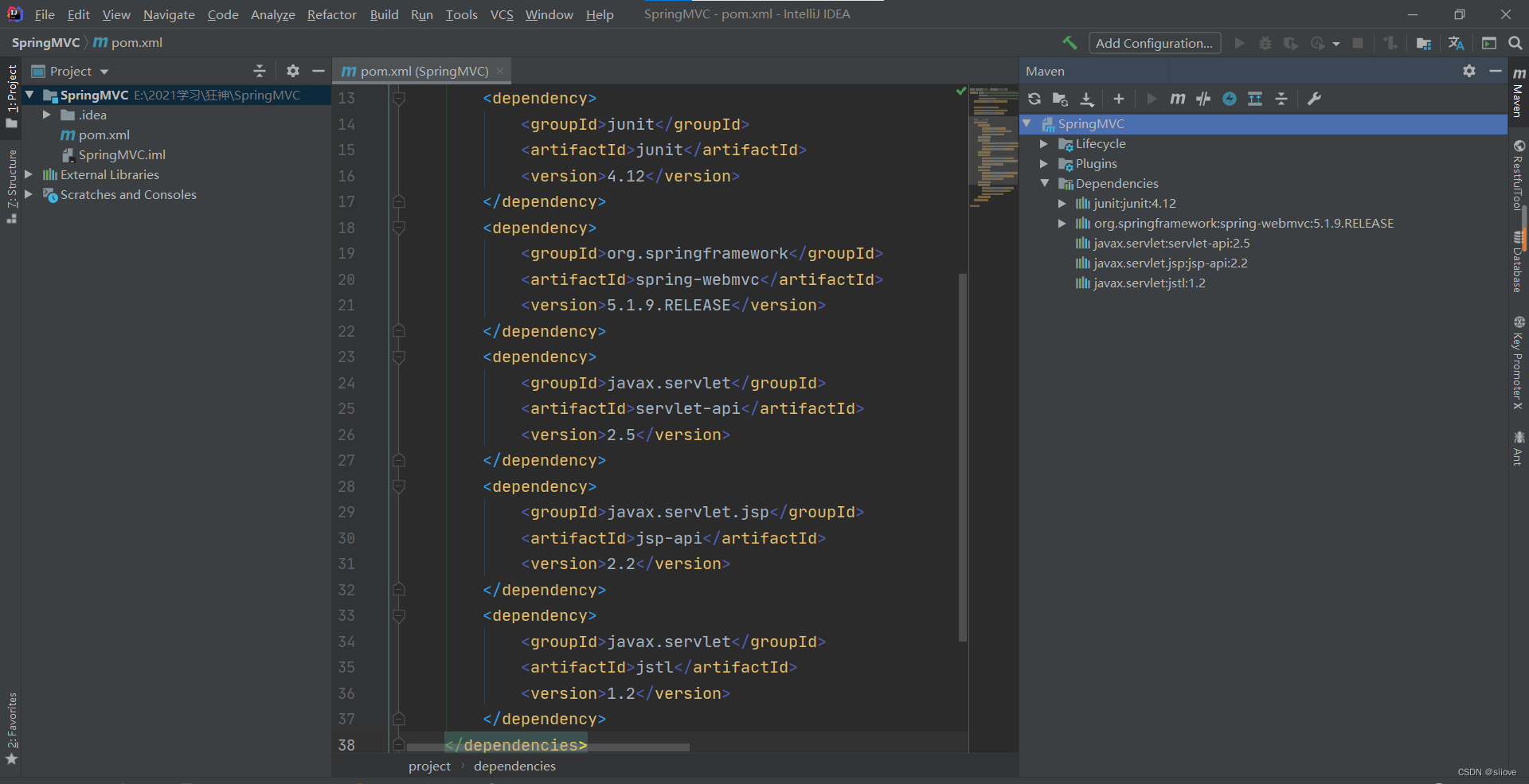The height and width of the screenshot is (784, 1529).
Task: Select javax.servlet.jsp:jsp-api:2.2 dependency
Action: coord(1171,263)
